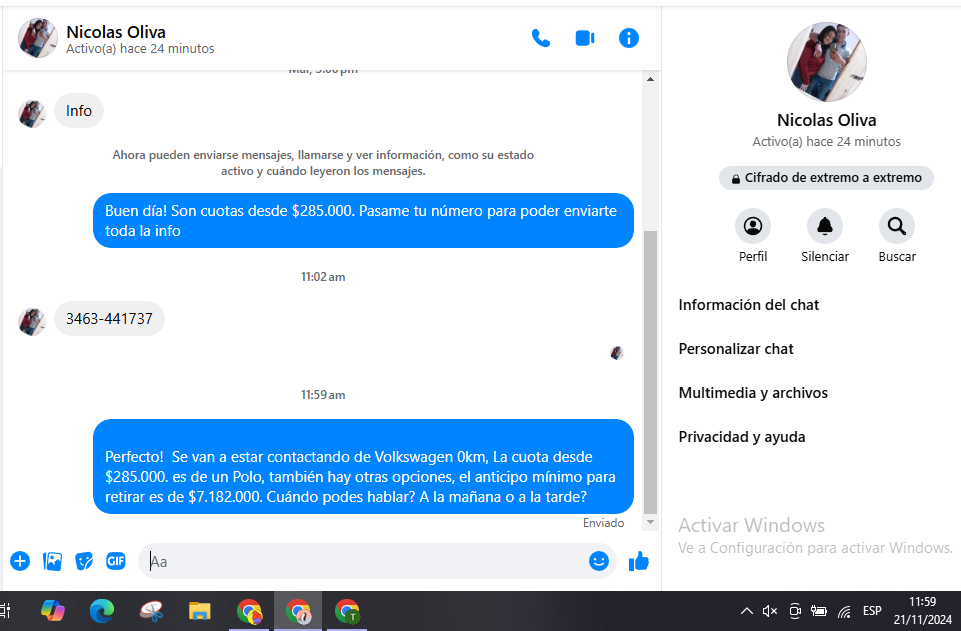Open the clock showing 11:59 21/11/2024
This screenshot has width=961, height=631.
[922, 611]
